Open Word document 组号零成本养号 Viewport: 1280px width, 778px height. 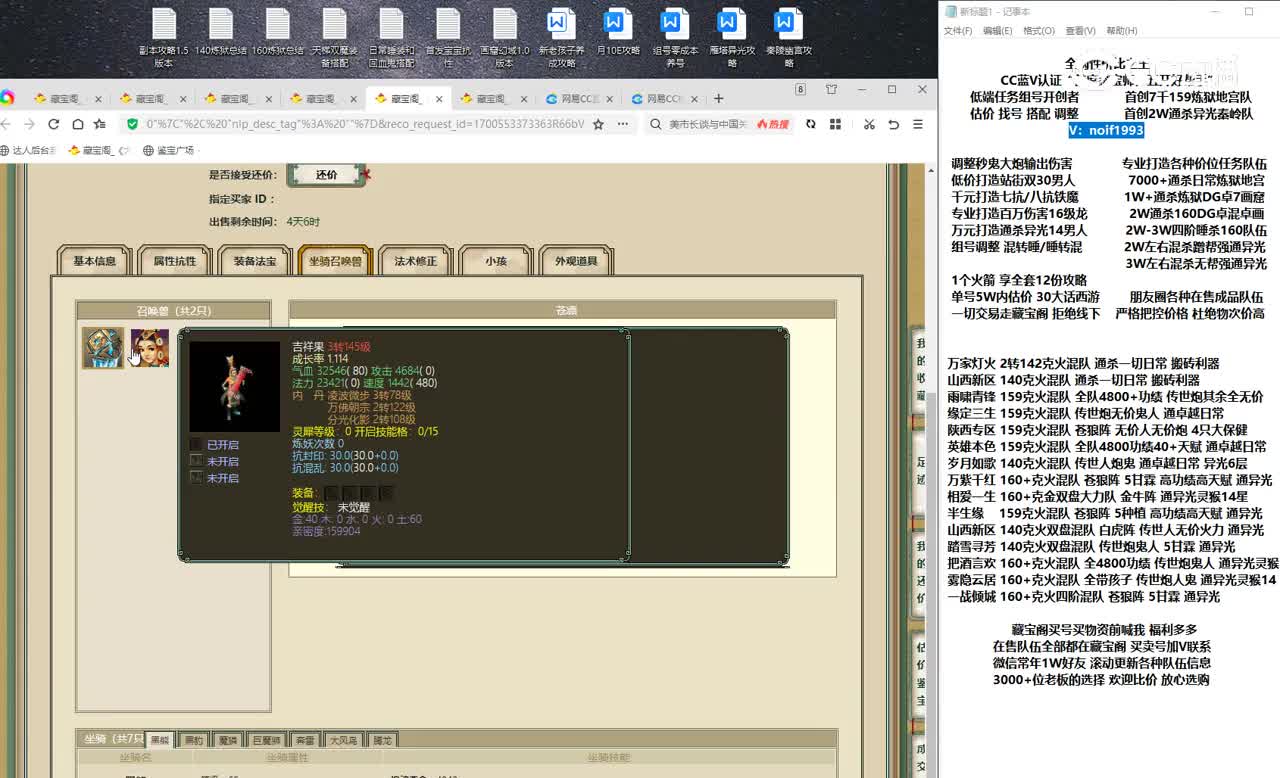[675, 38]
